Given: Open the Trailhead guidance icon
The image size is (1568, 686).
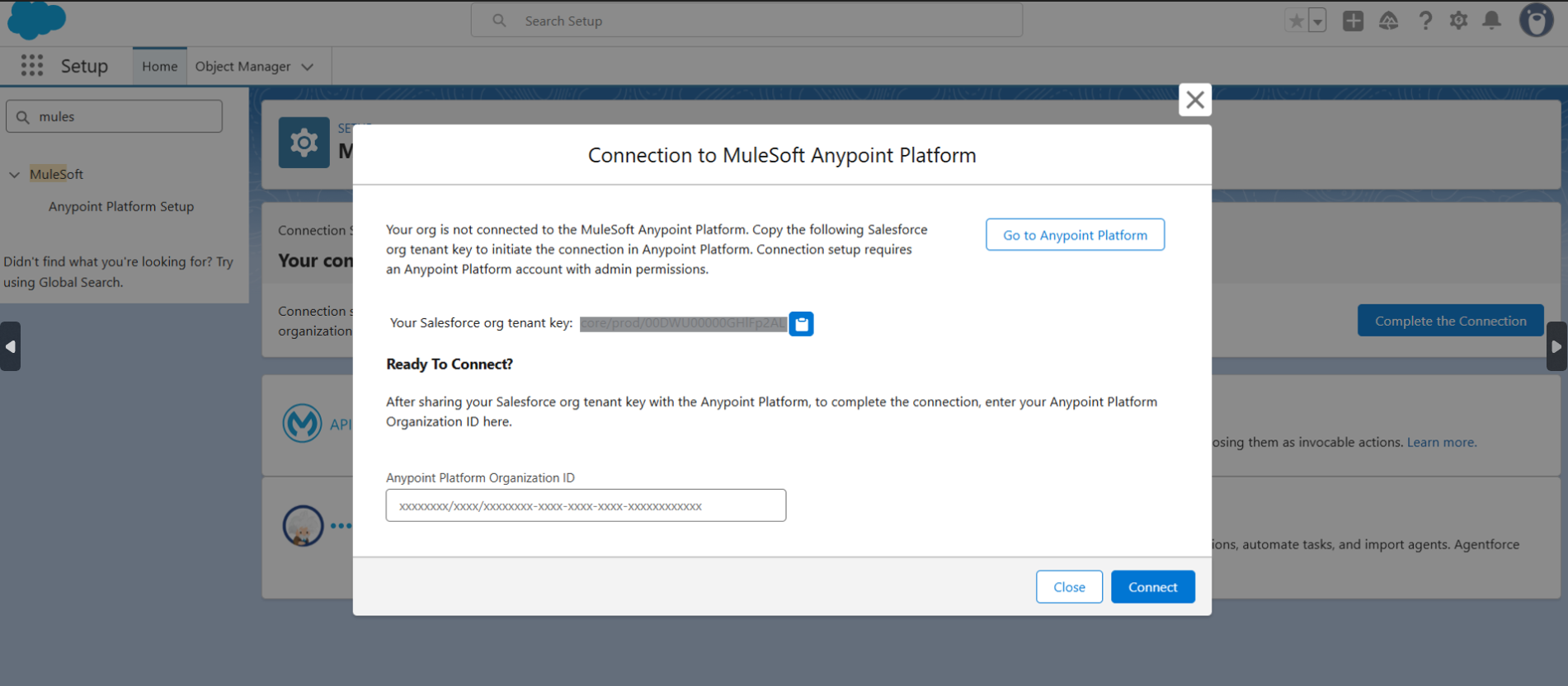Looking at the screenshot, I should pos(1389,21).
